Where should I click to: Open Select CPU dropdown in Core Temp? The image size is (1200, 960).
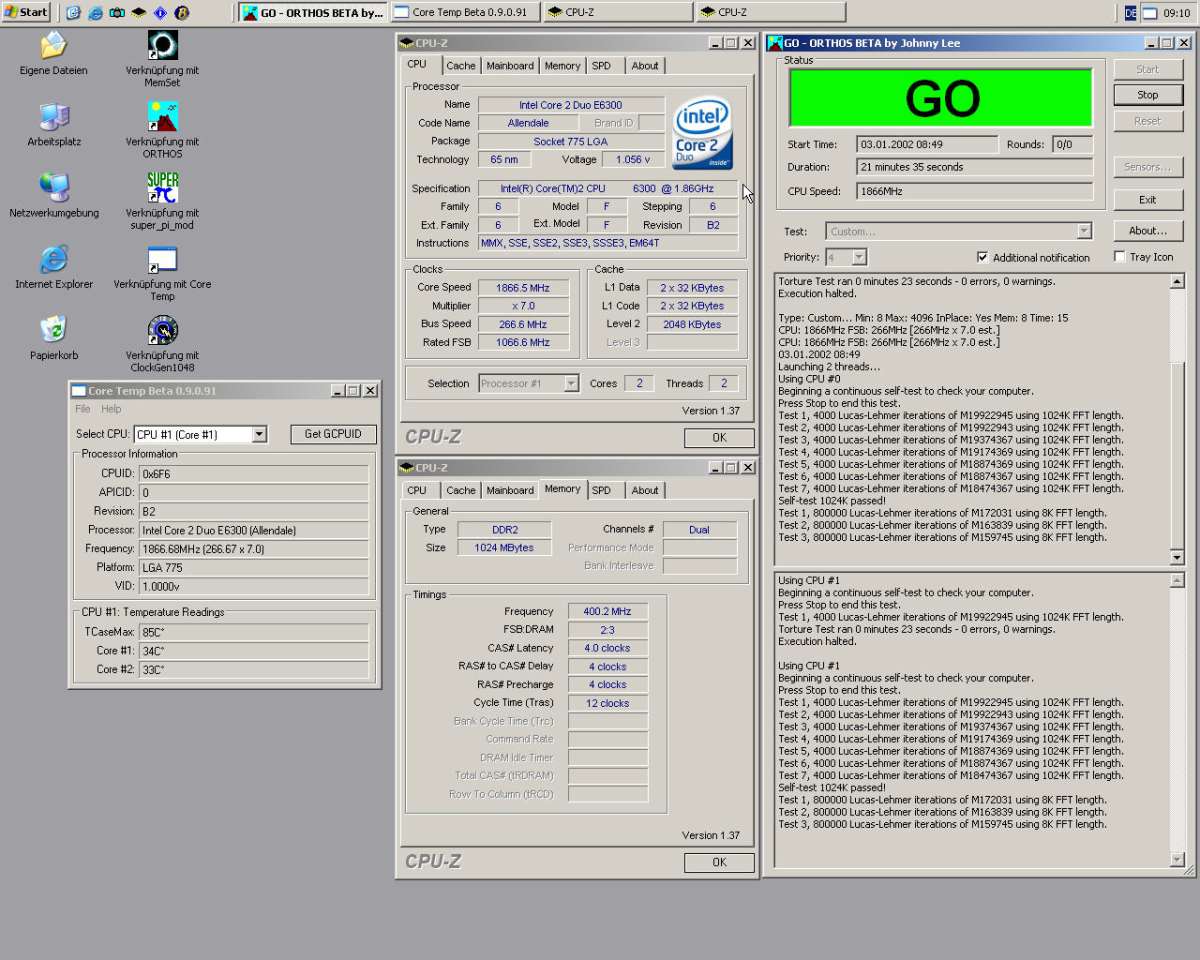tap(259, 434)
